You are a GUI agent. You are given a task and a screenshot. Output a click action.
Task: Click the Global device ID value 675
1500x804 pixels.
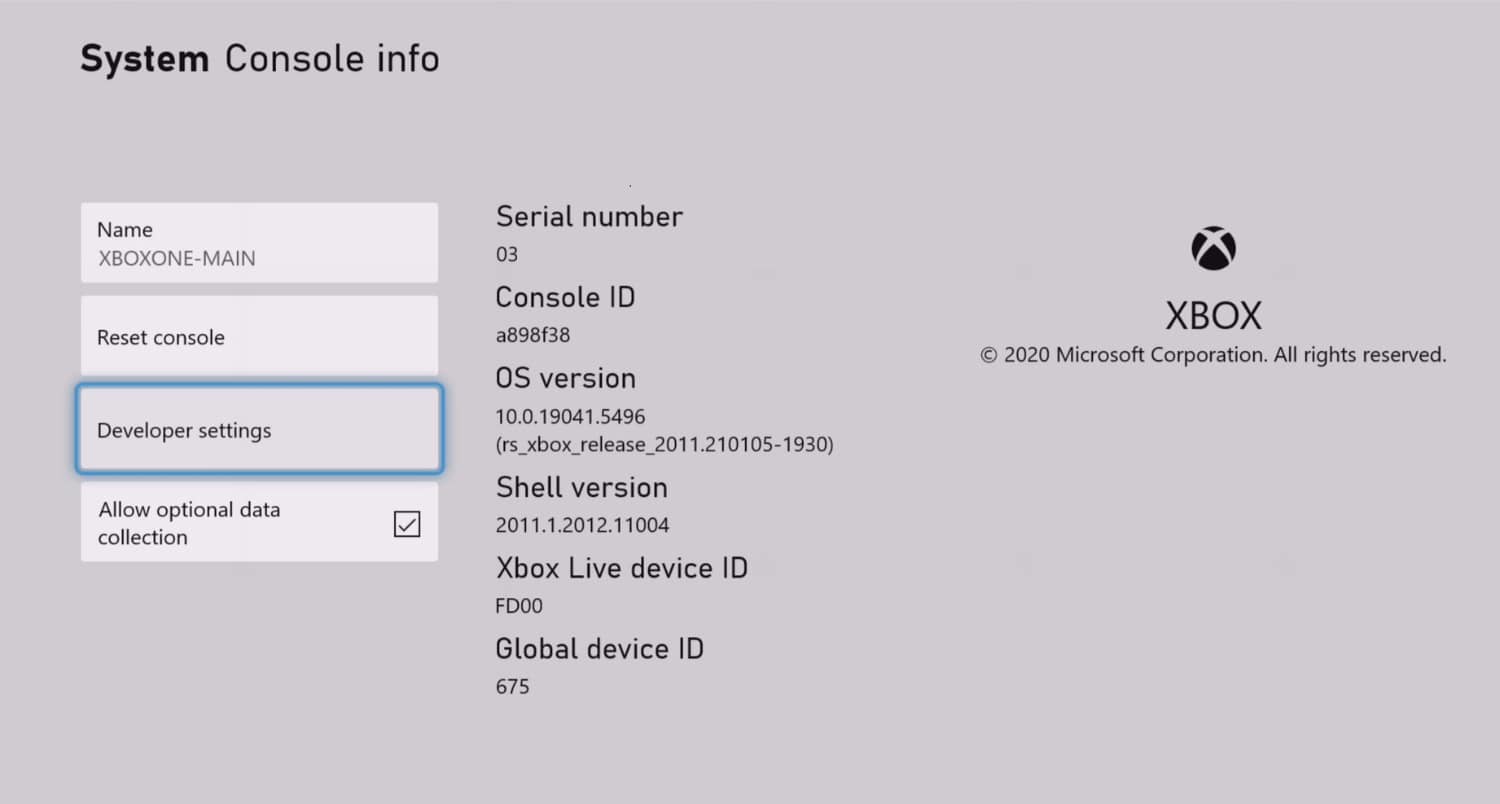[512, 687]
